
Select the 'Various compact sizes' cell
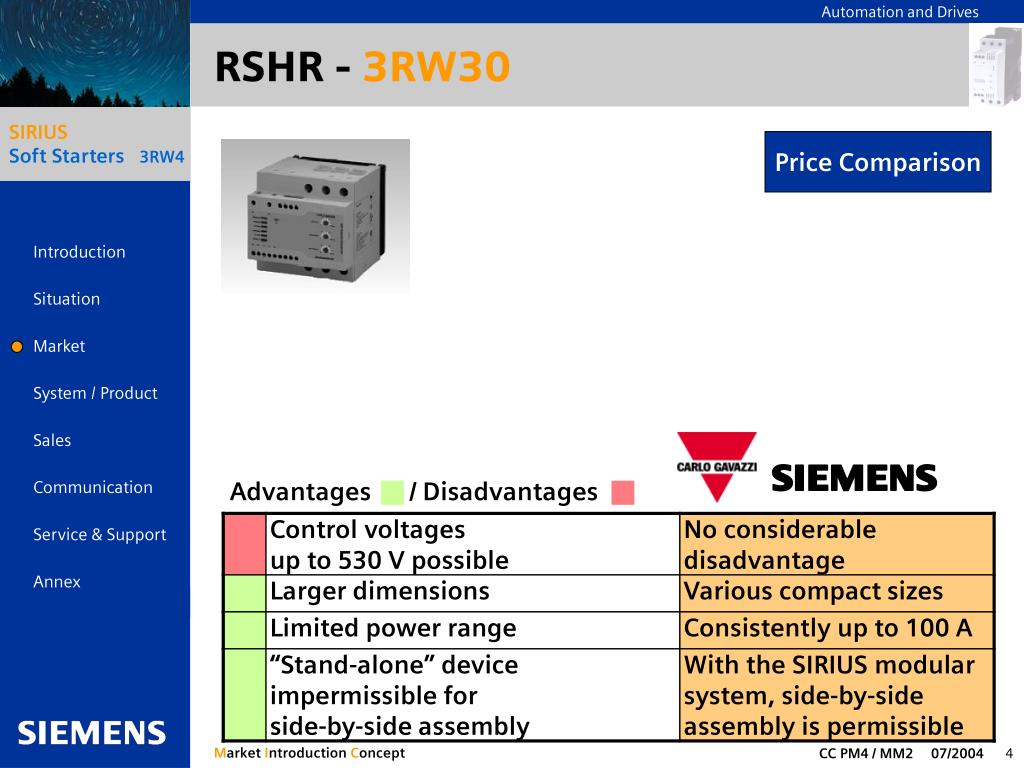click(x=837, y=593)
